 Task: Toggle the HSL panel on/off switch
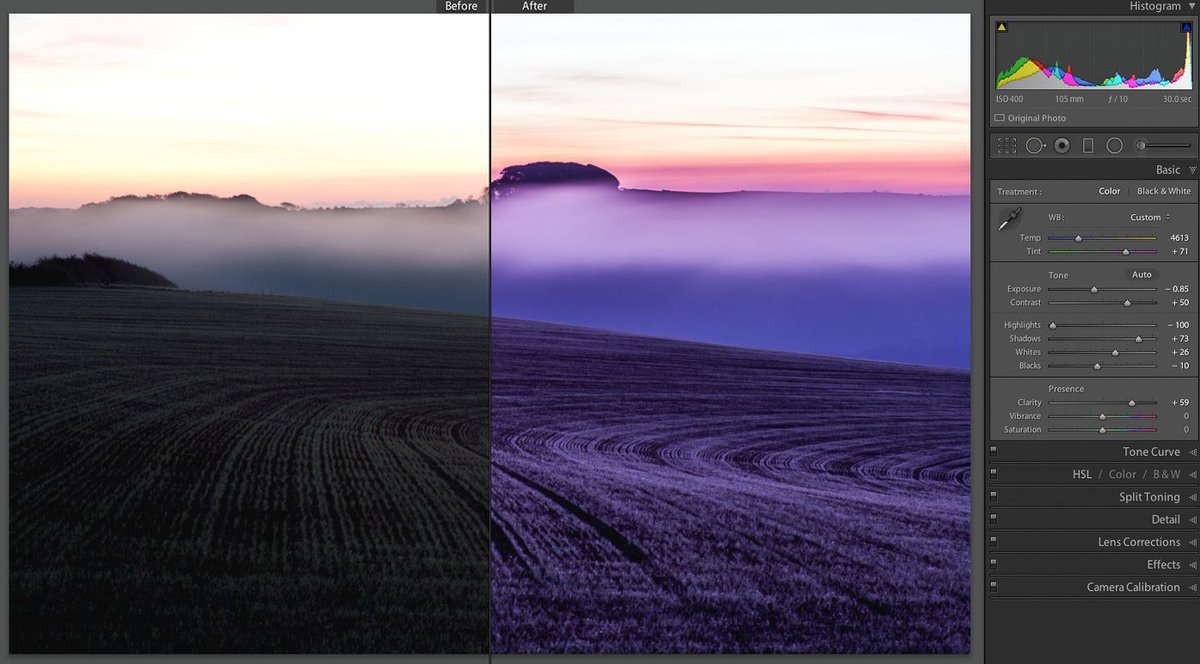click(x=993, y=474)
